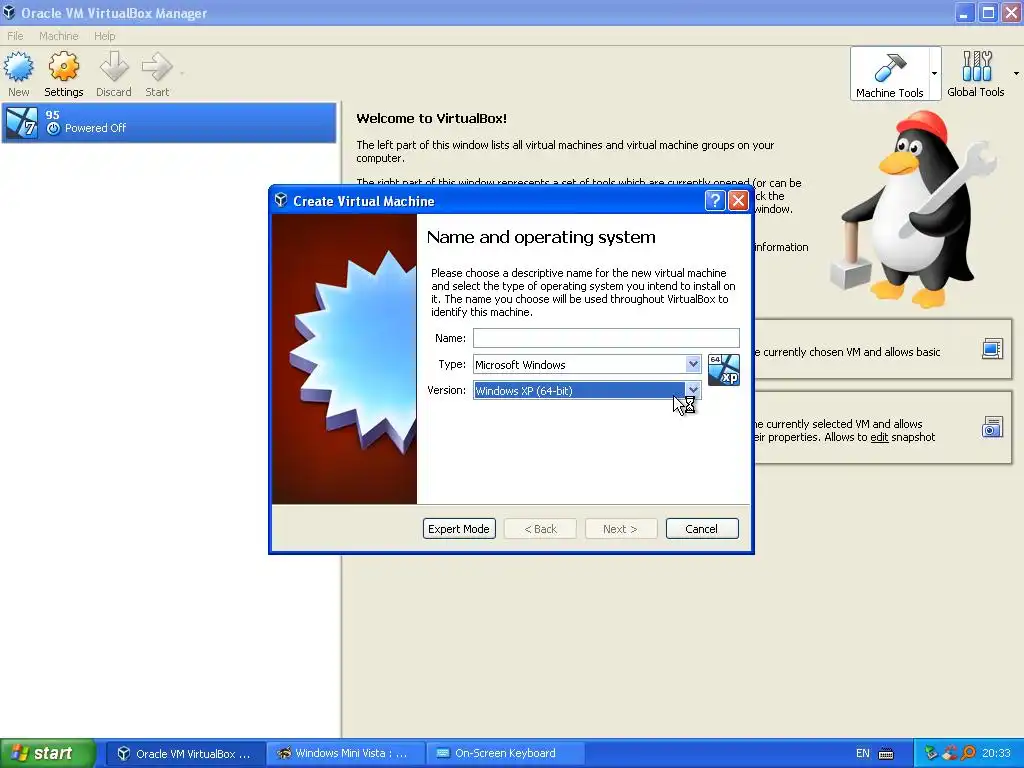Image resolution: width=1024 pixels, height=768 pixels.
Task: Click the Start toolbar arrow icon
Action: (x=157, y=67)
